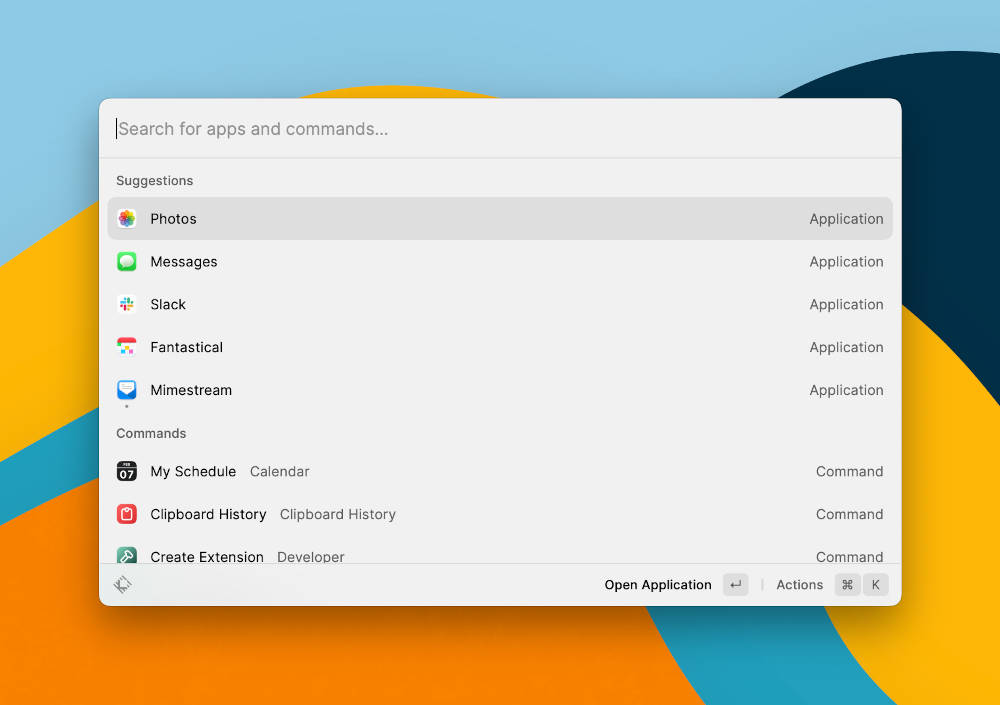Image resolution: width=1000 pixels, height=705 pixels.
Task: Click the Application tag on Slack row
Action: 846,304
